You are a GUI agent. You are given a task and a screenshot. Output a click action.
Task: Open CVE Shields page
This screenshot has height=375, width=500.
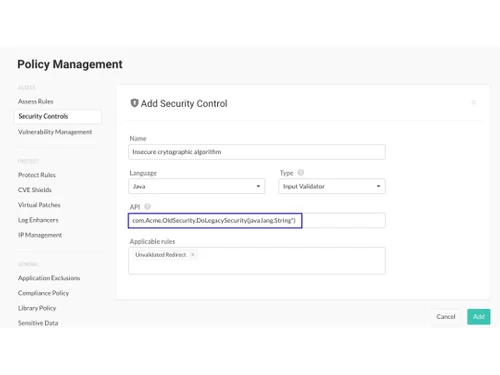pyautogui.click(x=35, y=190)
